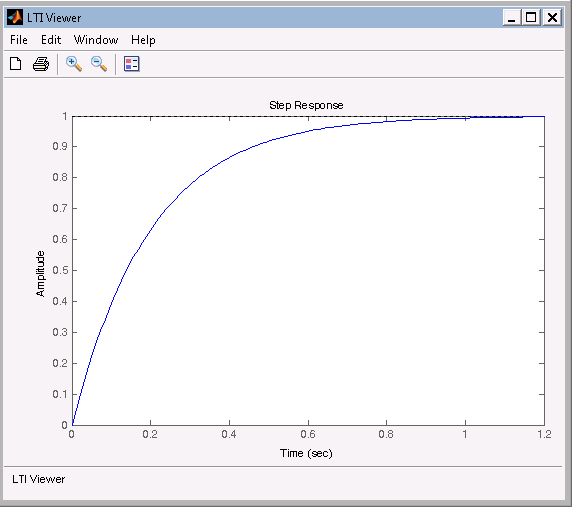Toggle the Legend icon in toolbar
The height and width of the screenshot is (509, 572).
(x=132, y=64)
